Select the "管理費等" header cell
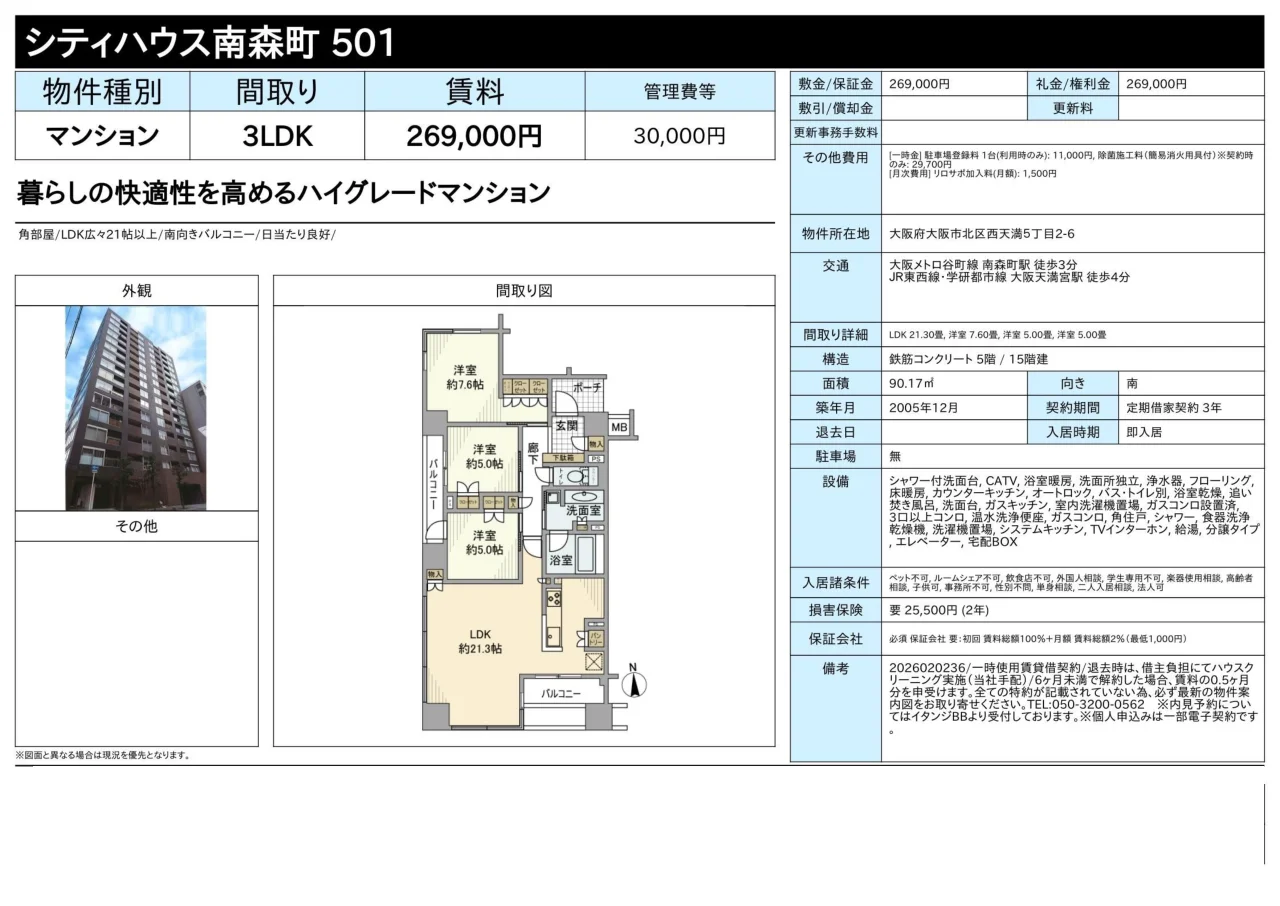The width and height of the screenshot is (1280, 906). click(x=680, y=92)
